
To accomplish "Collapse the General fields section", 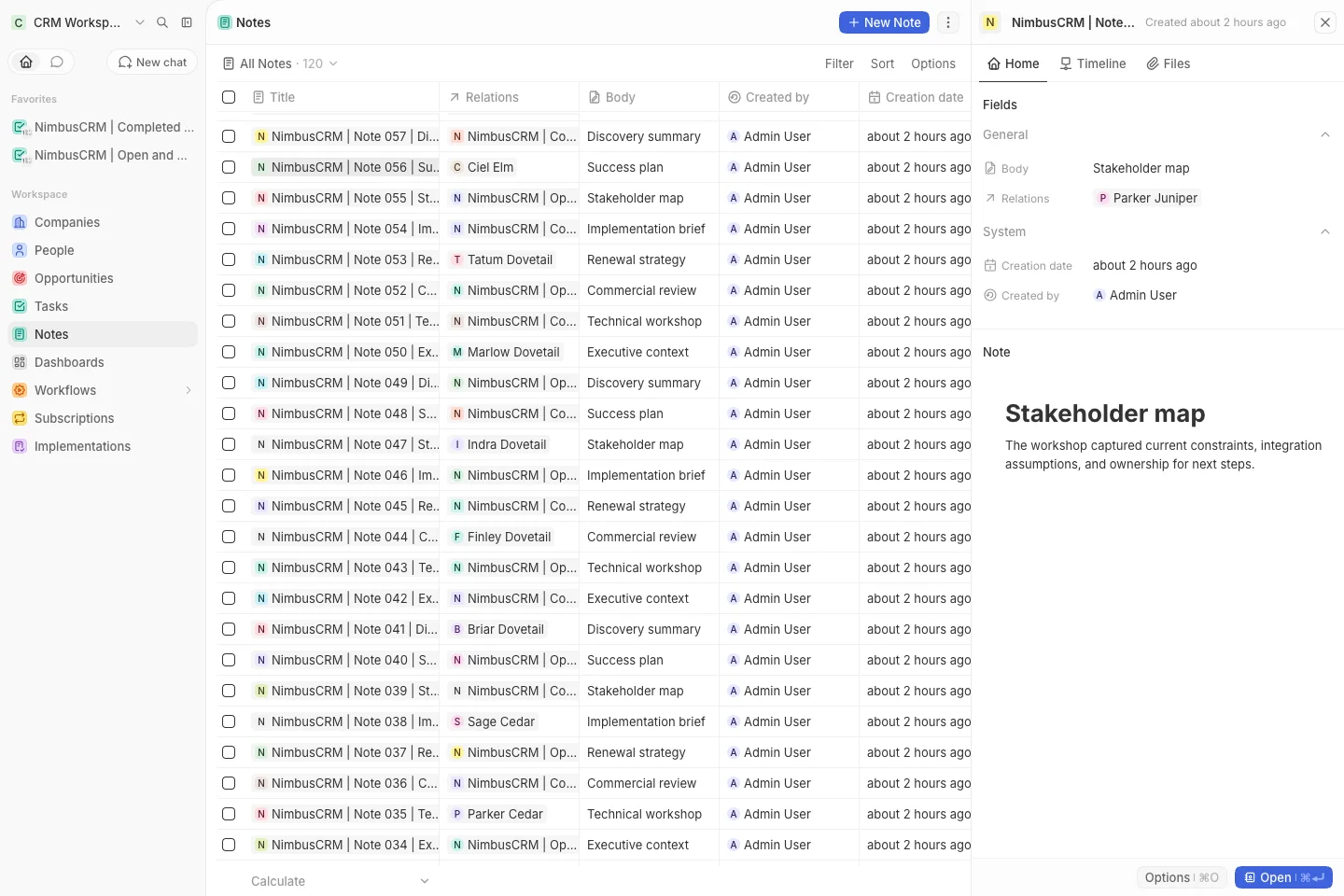I will point(1324,135).
